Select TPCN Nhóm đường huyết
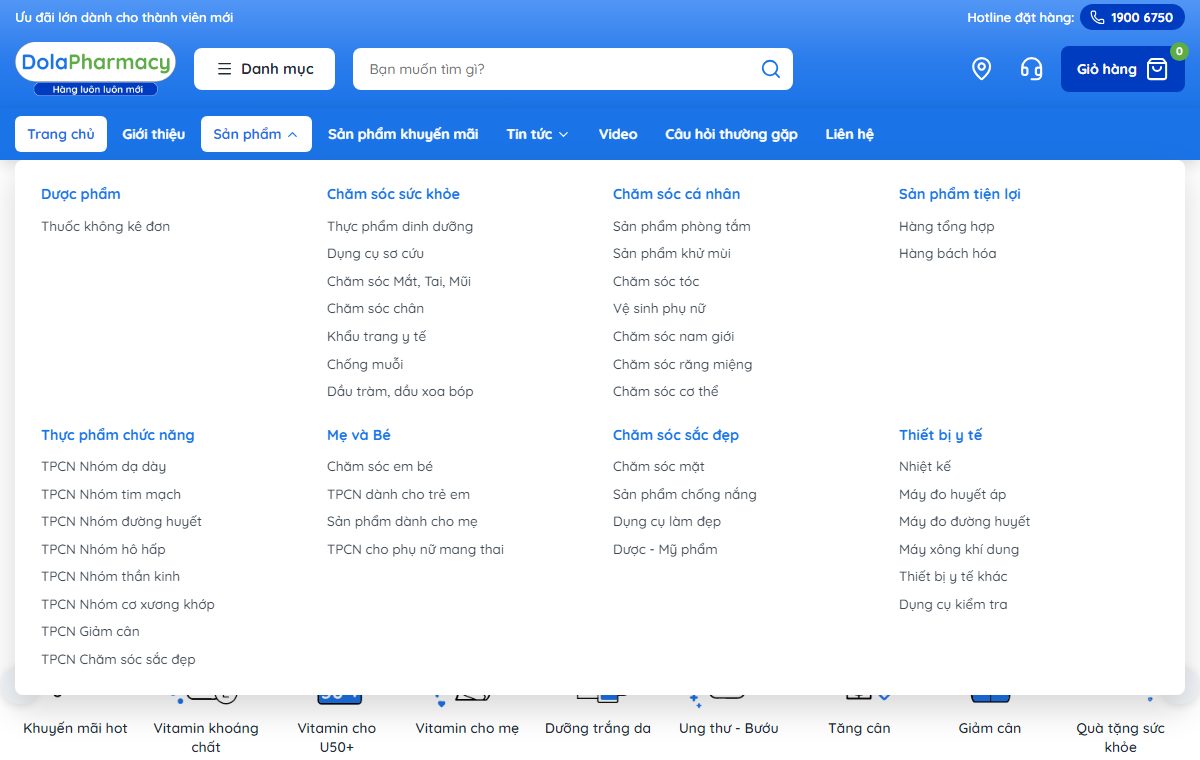 (121, 521)
